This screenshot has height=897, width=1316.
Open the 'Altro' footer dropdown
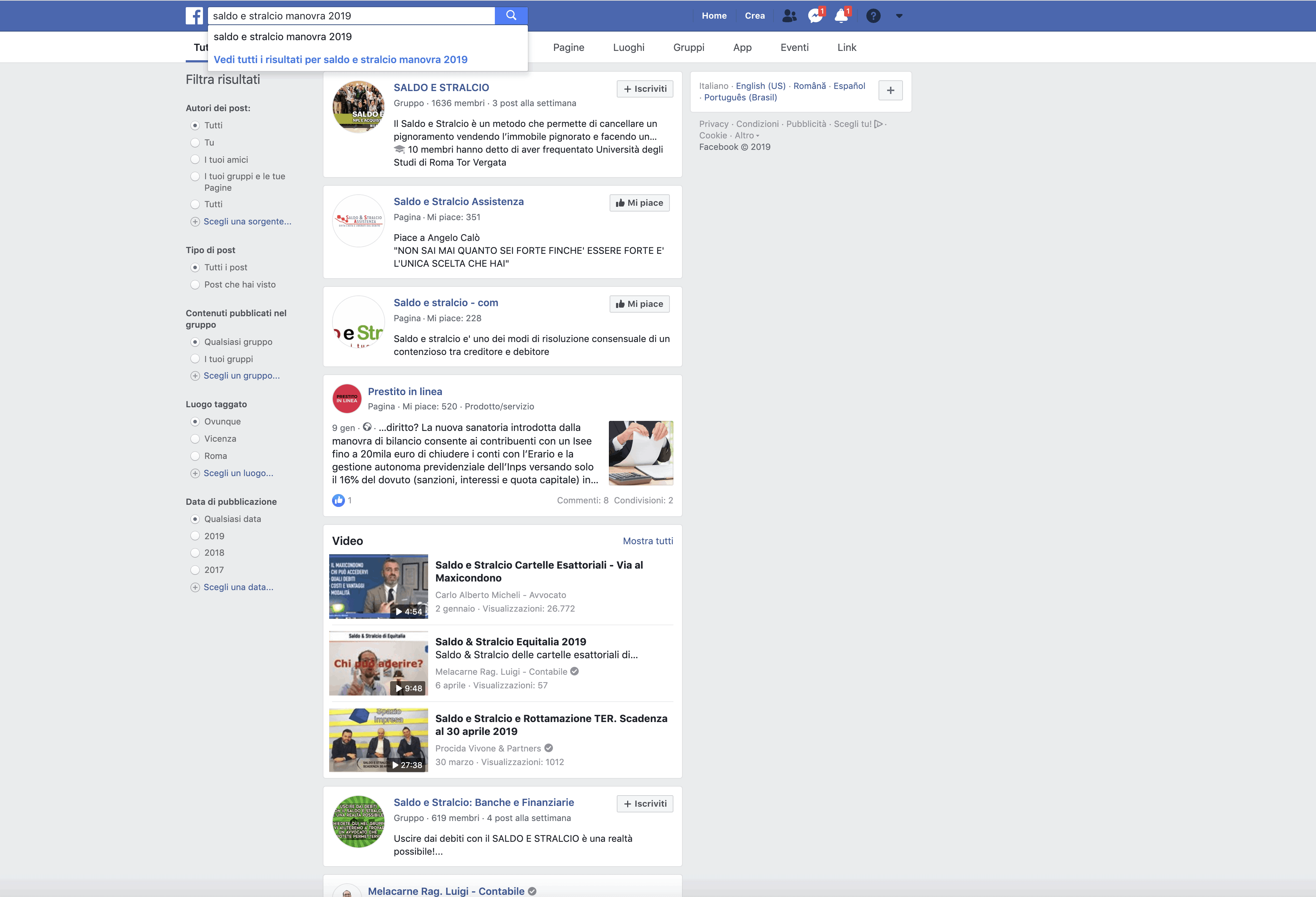tap(747, 136)
